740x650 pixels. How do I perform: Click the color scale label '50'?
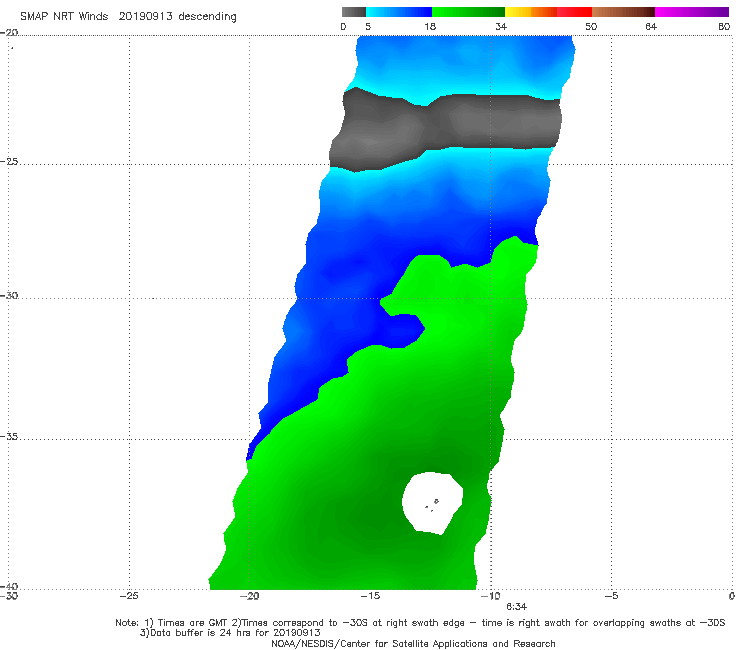tap(591, 27)
